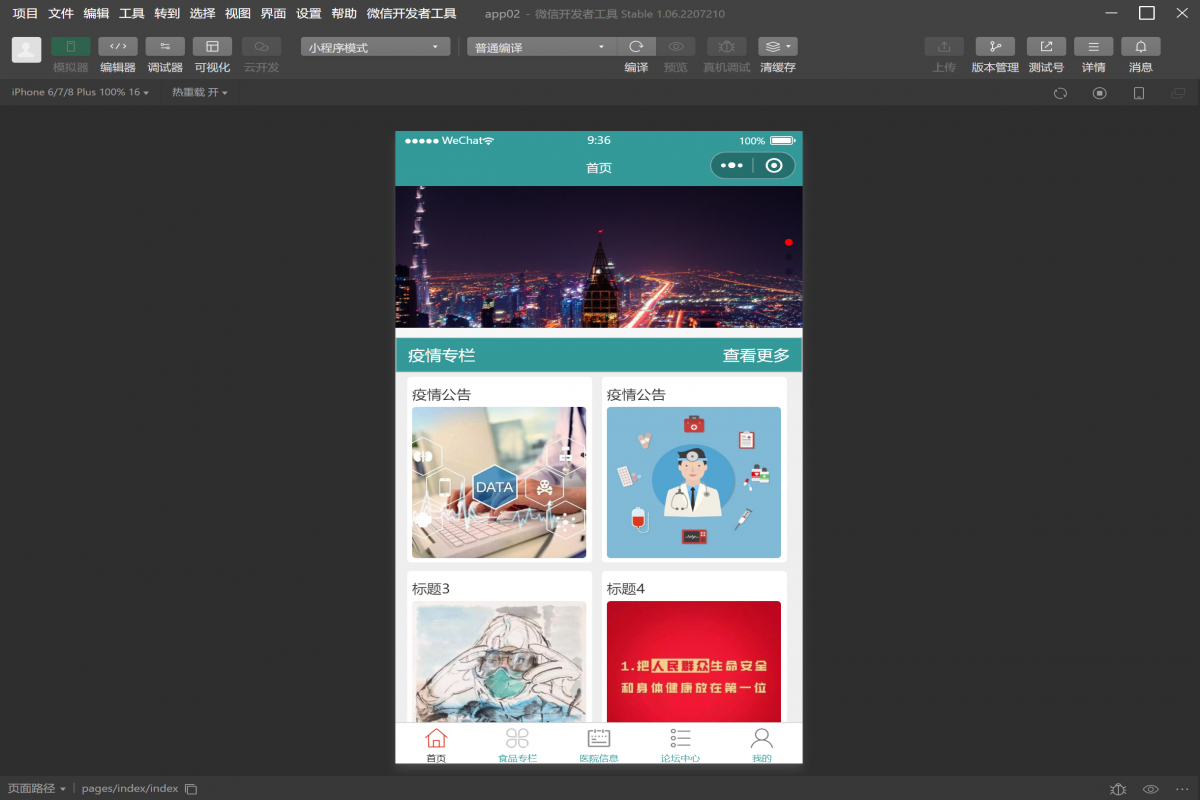Open the 工具 menu

[x=132, y=14]
